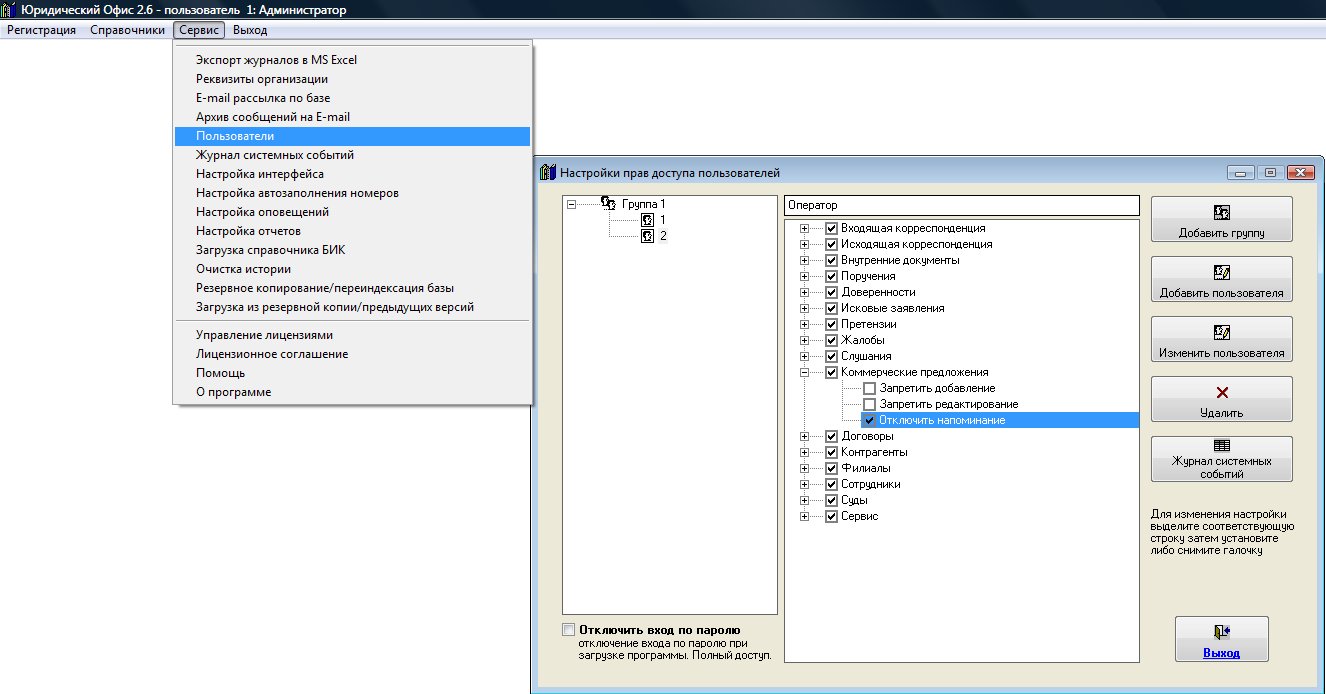The width and height of the screenshot is (1326, 694).
Task: Toggle Коммерческие предложения checkbox
Action: point(831,372)
